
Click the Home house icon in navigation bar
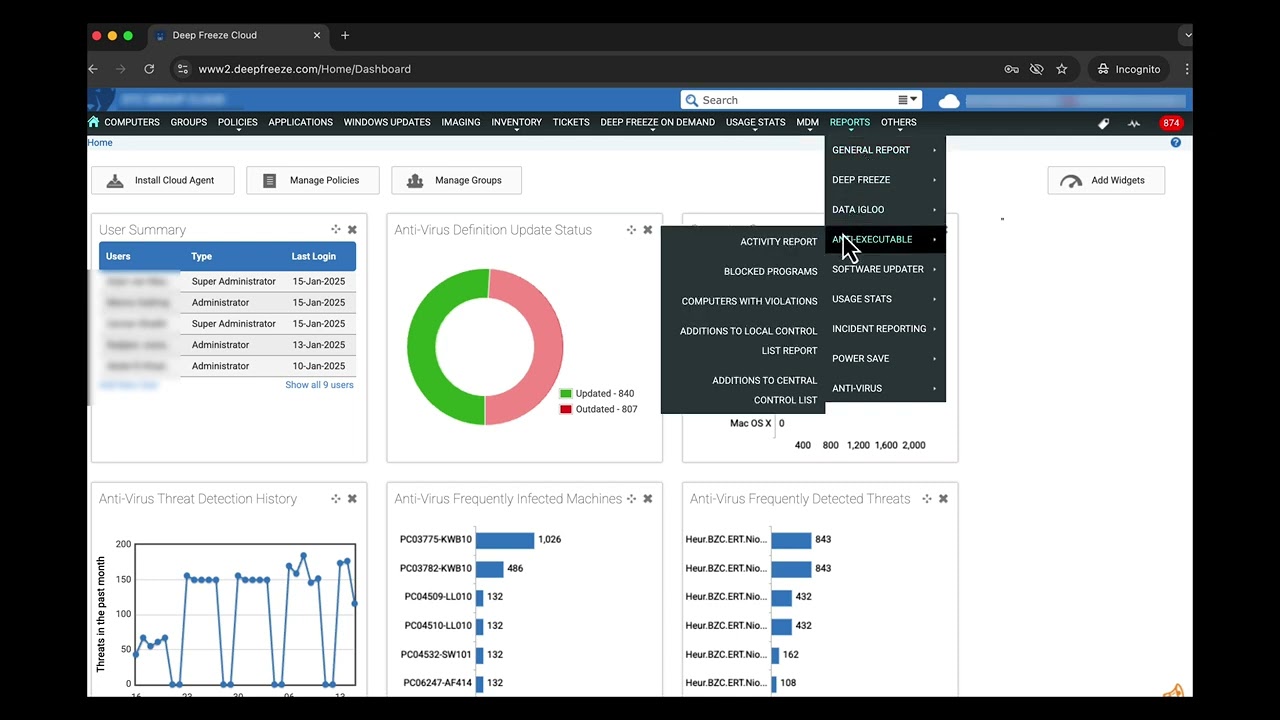point(94,122)
